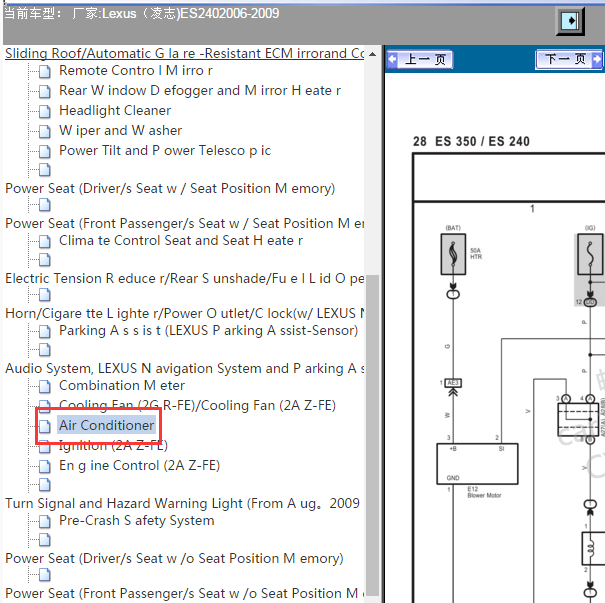The width and height of the screenshot is (605, 603).
Task: Go to previous page (上一页)
Action: 419,60
